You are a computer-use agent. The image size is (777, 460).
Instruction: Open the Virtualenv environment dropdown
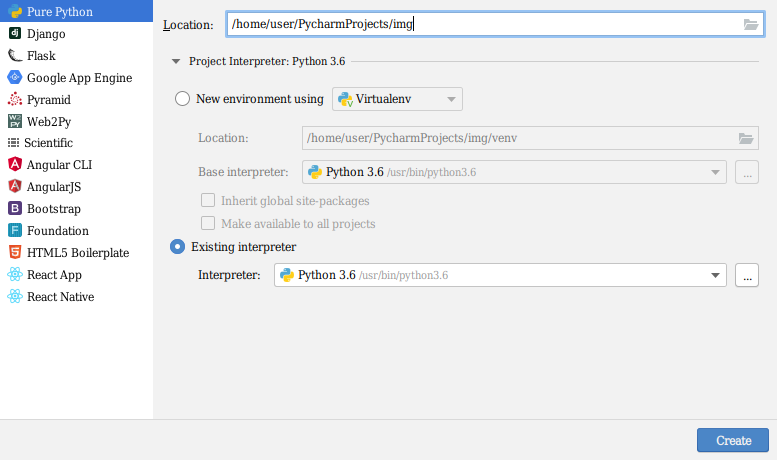(397, 99)
